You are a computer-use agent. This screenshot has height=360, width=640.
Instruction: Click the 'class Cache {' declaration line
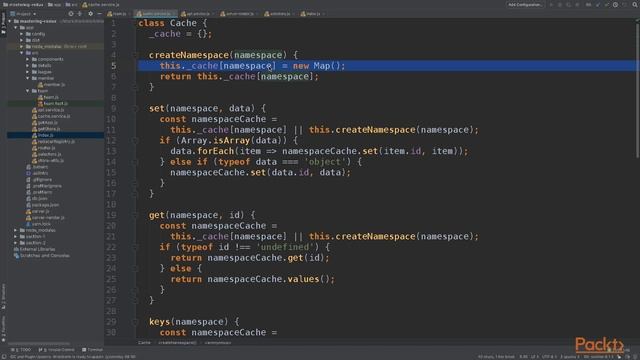click(172, 23)
